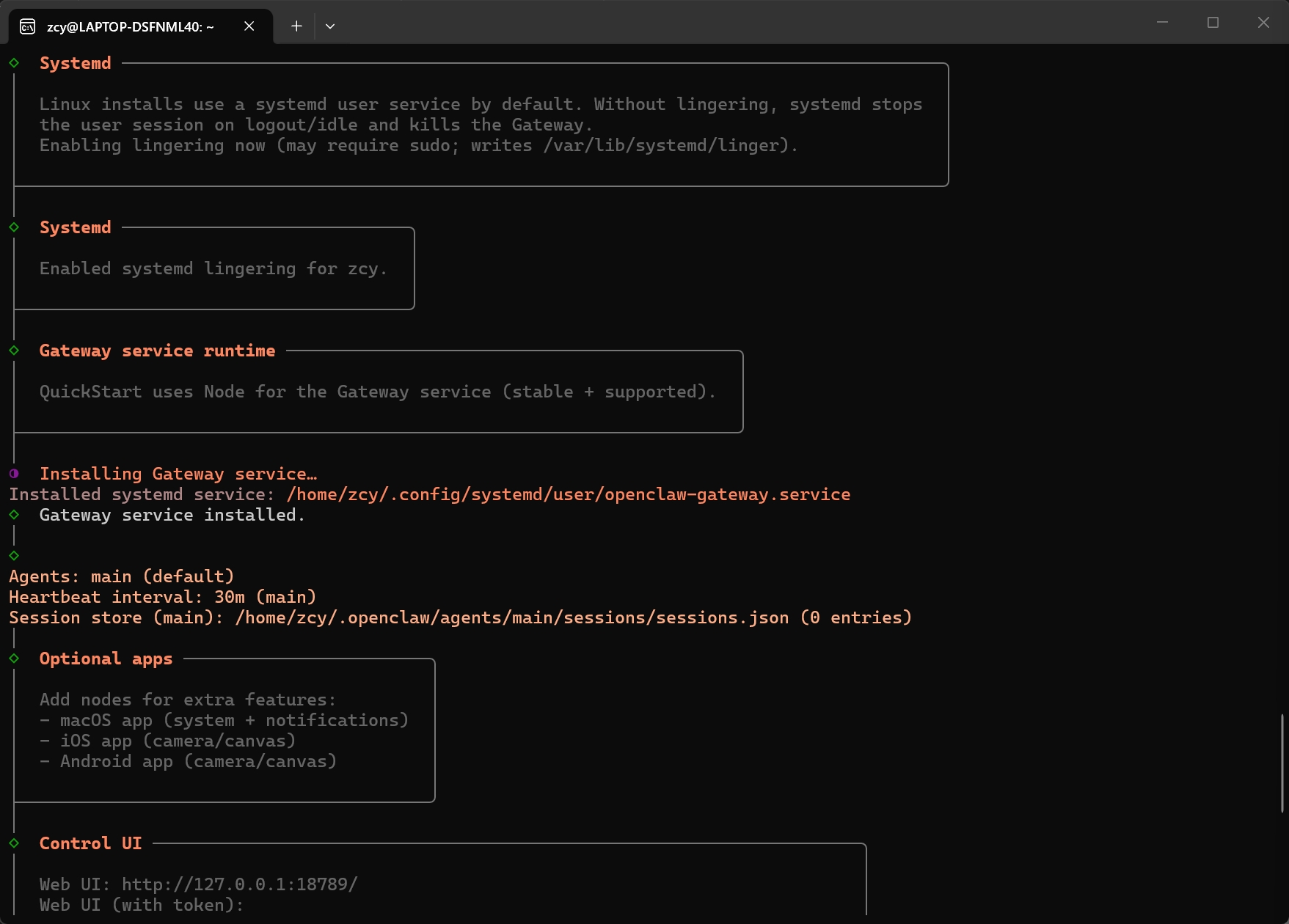Screen dimensions: 1289x924
Task: Close the zcy@LAPTOP-DSFNML40 tab
Action: click(249, 26)
